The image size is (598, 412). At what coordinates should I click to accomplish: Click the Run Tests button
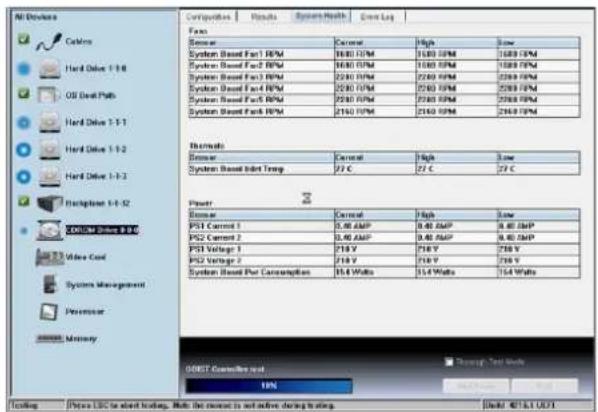(476, 386)
